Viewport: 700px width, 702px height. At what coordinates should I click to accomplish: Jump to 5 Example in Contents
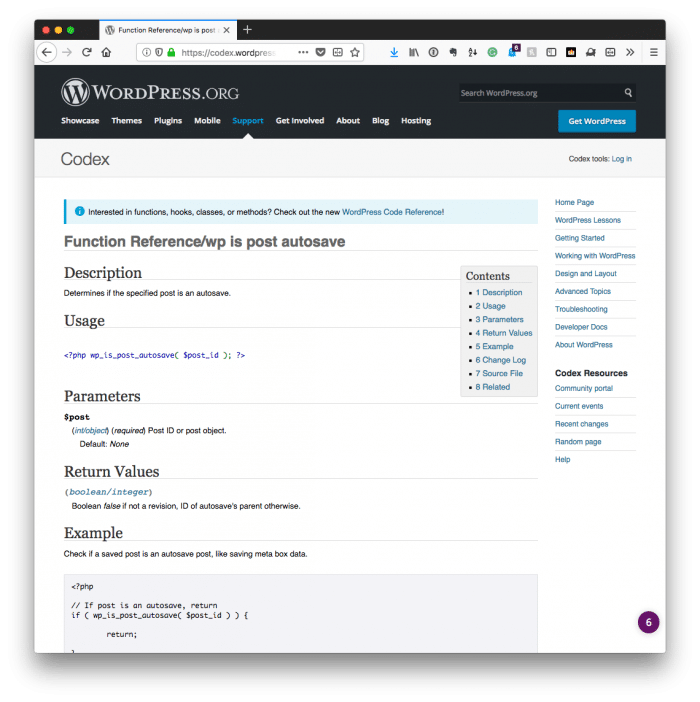494,346
